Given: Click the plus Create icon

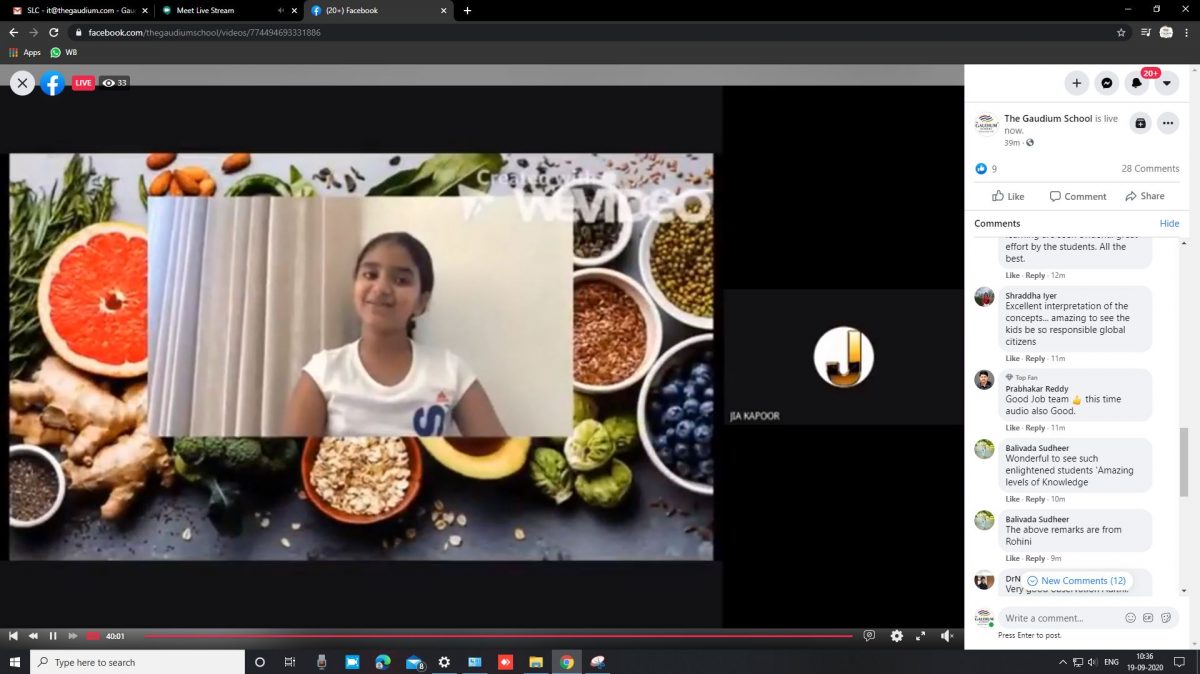Looking at the screenshot, I should (x=1076, y=83).
